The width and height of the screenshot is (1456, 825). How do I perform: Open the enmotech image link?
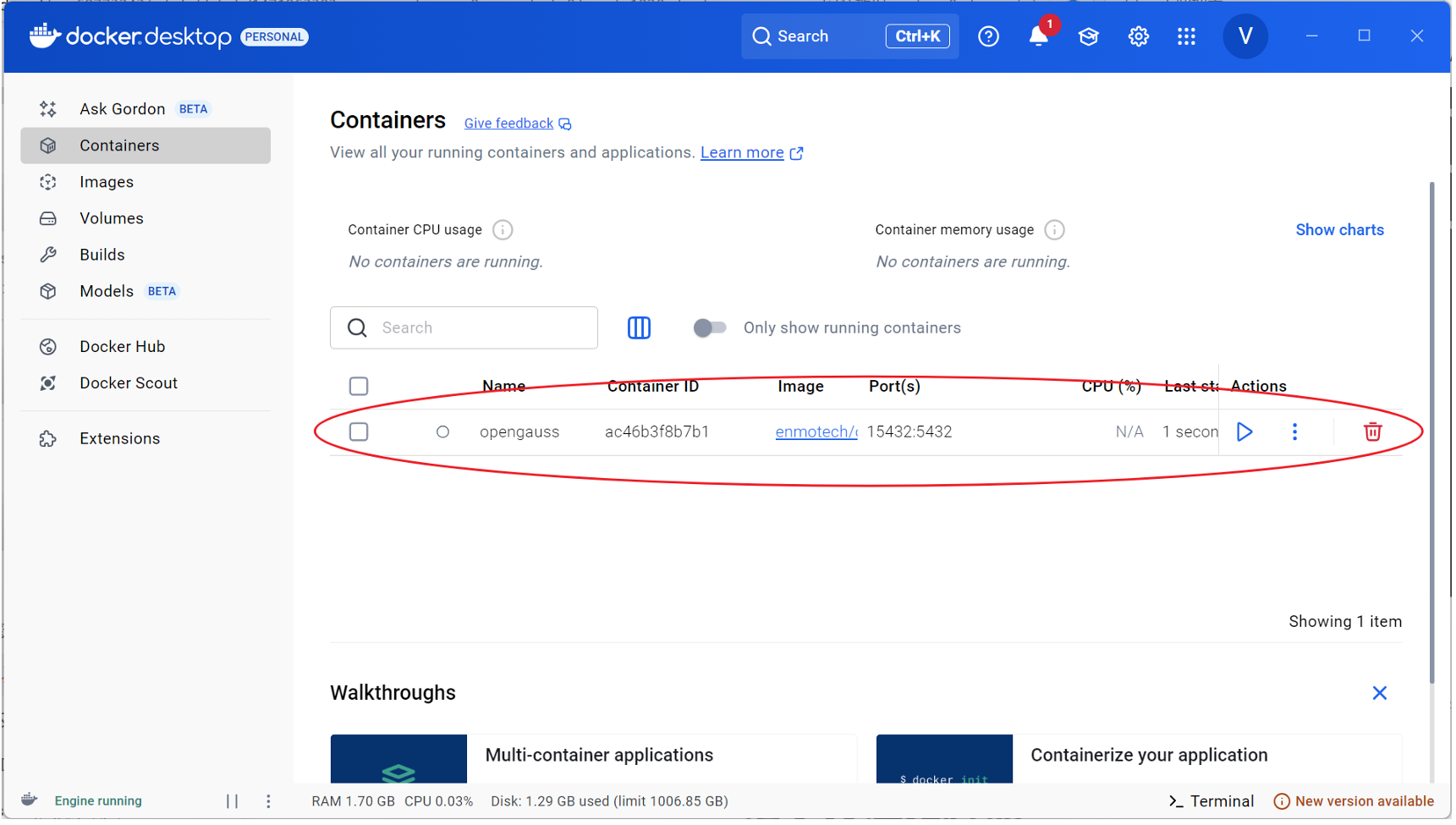coord(816,432)
